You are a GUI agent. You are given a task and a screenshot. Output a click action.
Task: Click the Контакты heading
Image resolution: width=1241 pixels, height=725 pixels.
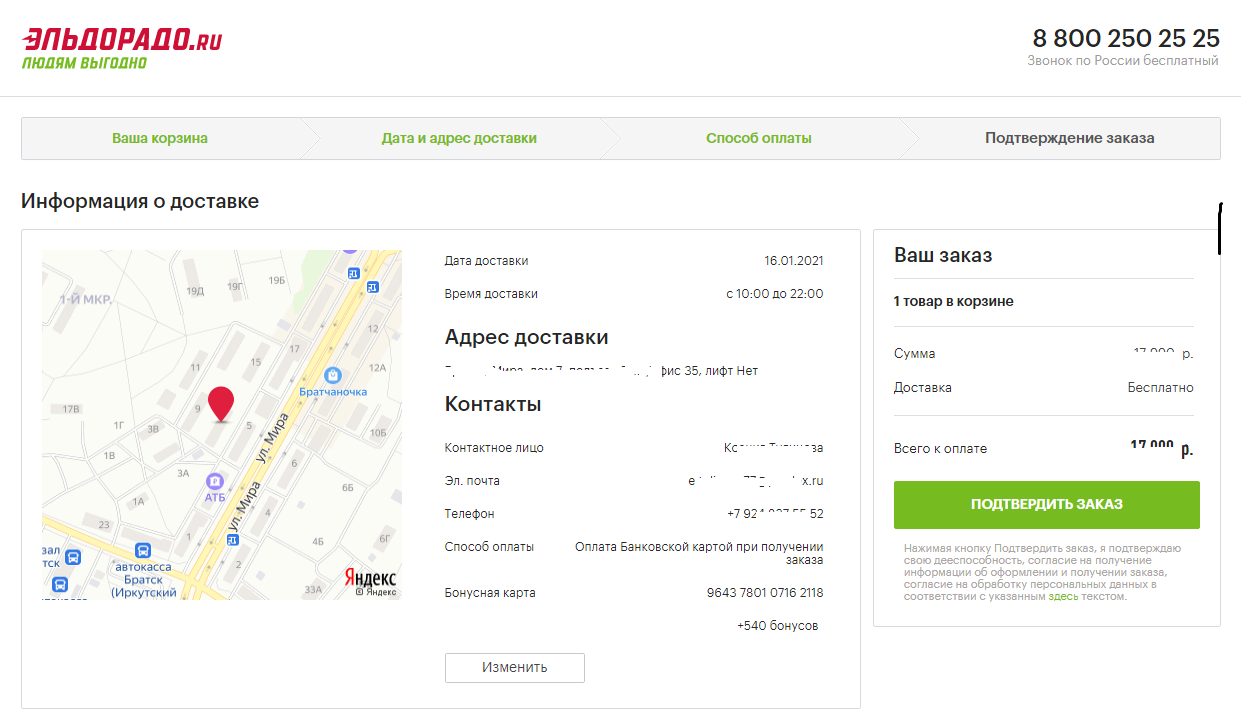493,404
